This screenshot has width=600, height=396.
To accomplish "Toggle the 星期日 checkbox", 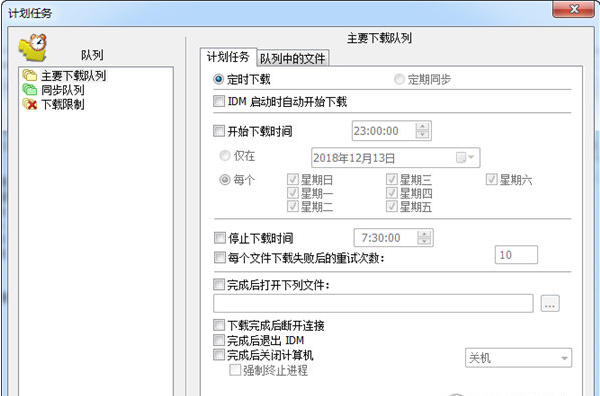I will [x=293, y=179].
